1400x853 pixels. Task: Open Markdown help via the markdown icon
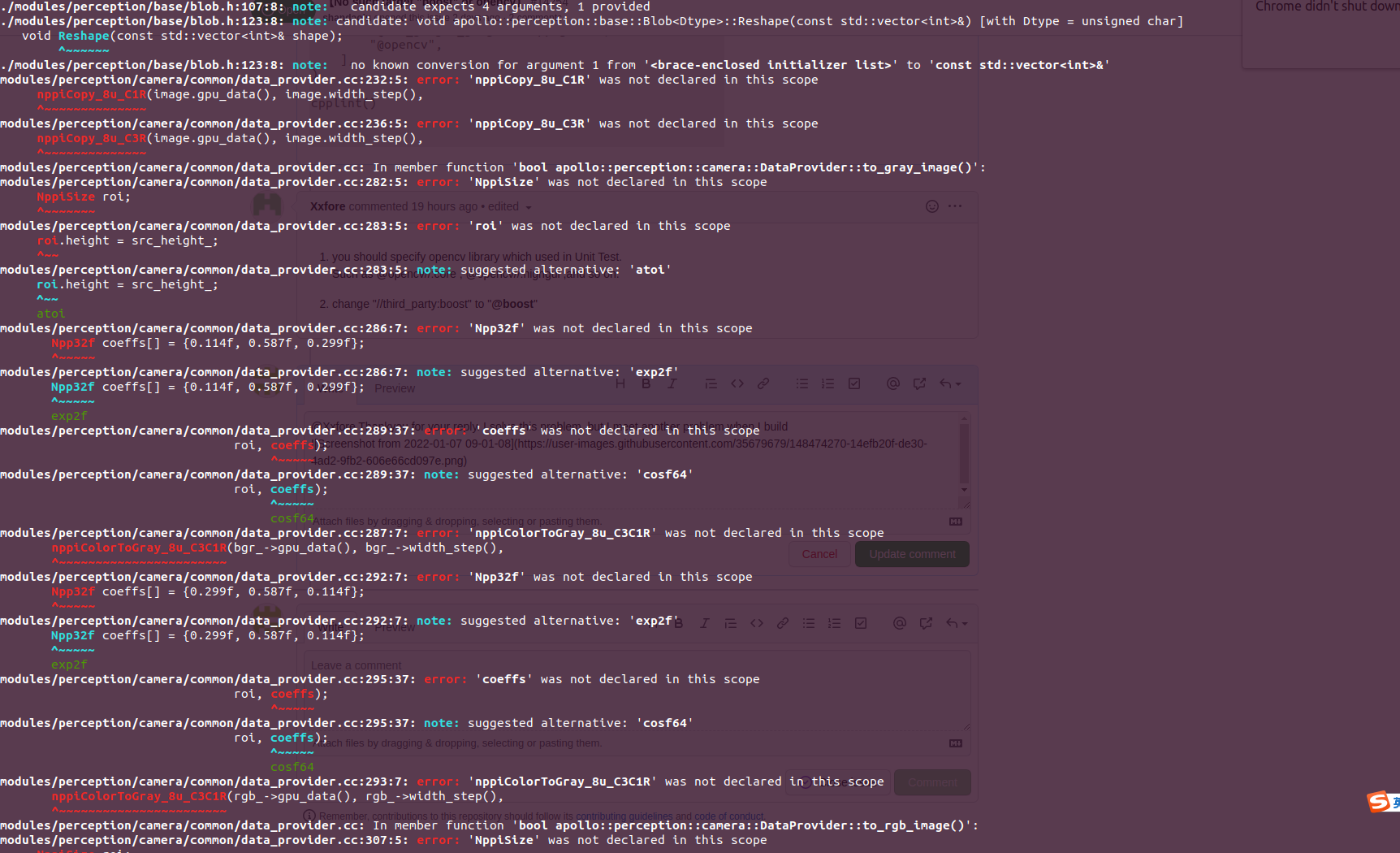(x=955, y=521)
